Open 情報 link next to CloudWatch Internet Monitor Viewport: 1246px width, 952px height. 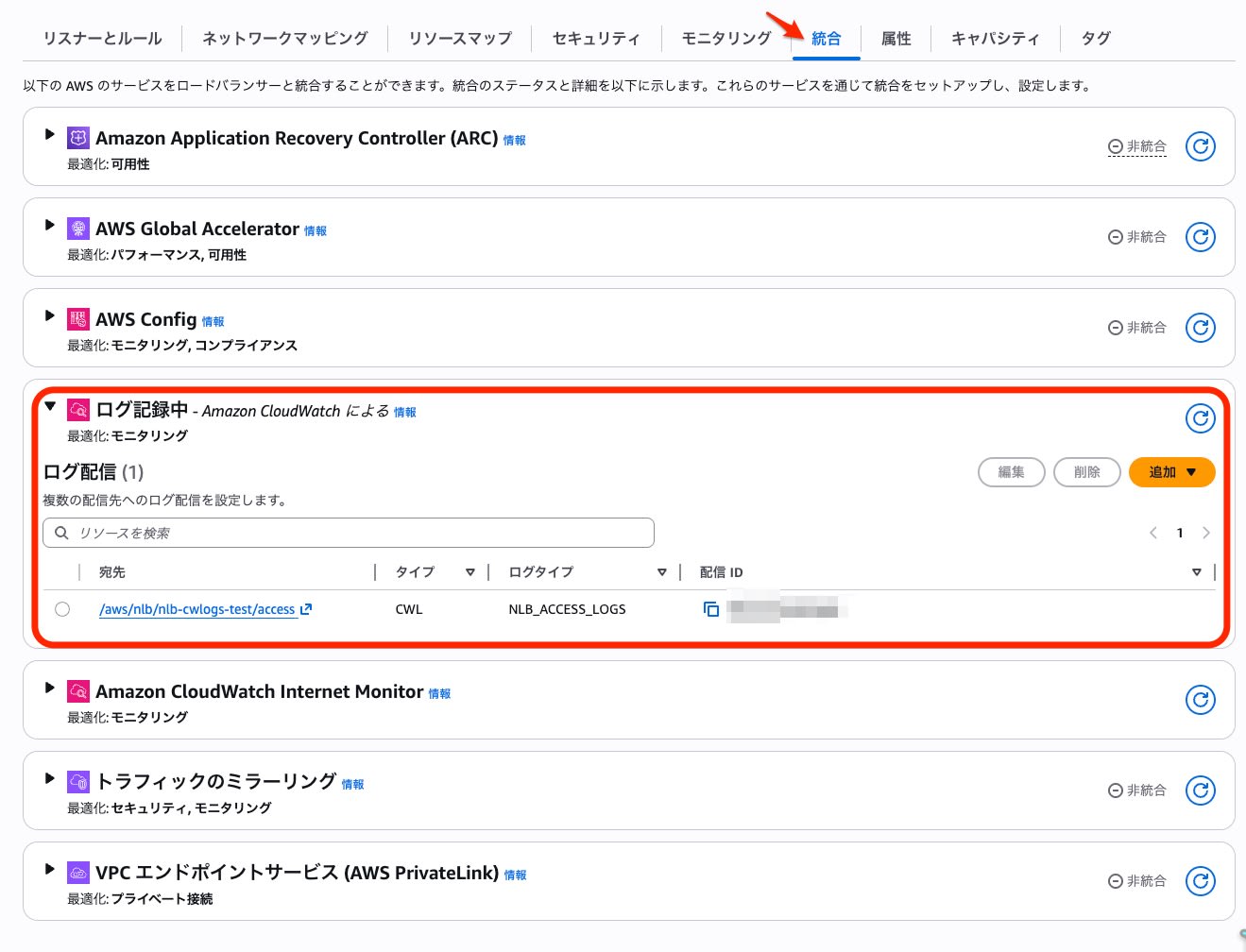[x=439, y=694]
